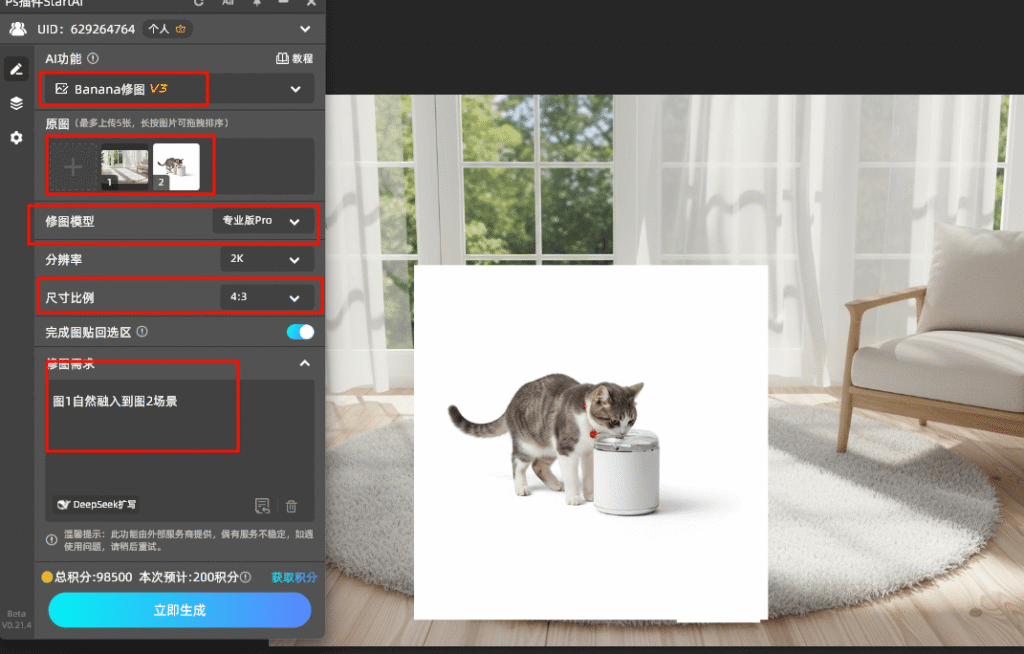Open the layers stack sidebar icon
This screenshot has height=654, width=1024.
(x=16, y=103)
